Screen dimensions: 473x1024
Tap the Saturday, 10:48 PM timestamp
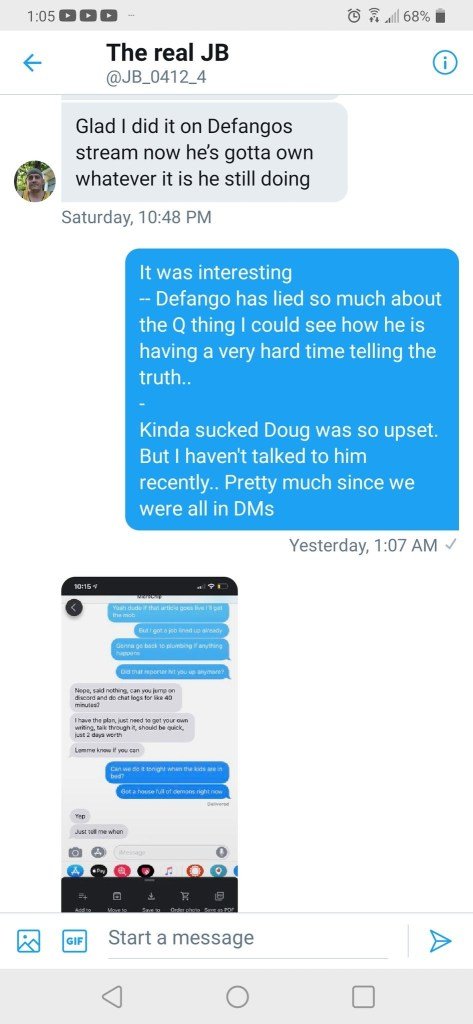click(136, 217)
